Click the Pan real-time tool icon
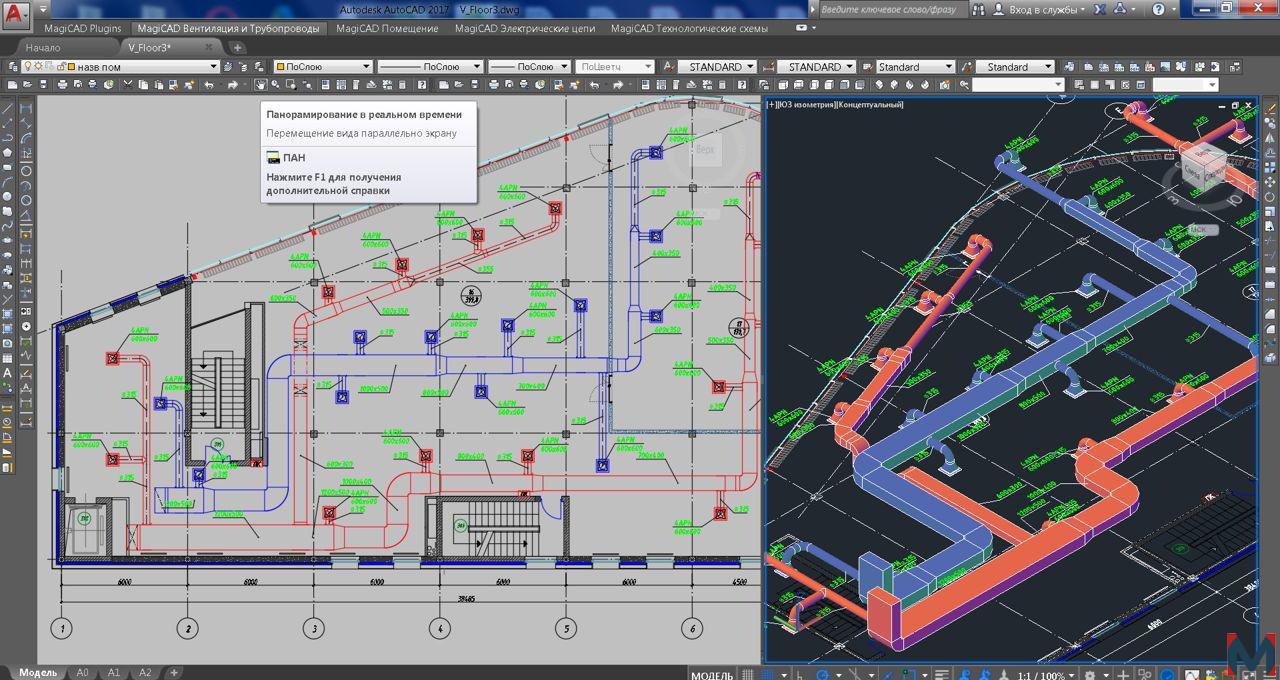Viewport: 1280px width, 680px height. pyautogui.click(x=260, y=85)
